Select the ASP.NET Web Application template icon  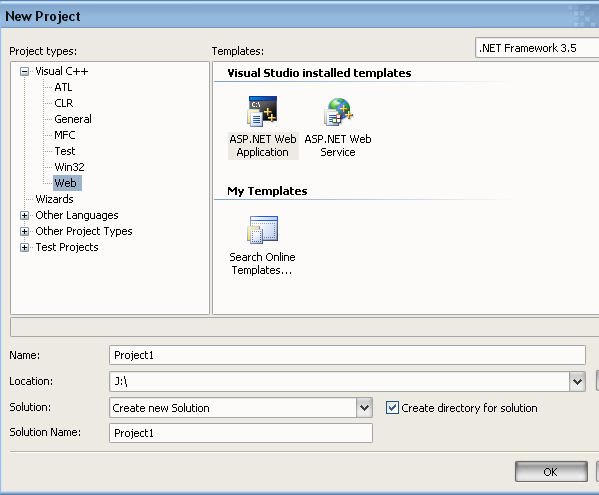coord(262,111)
